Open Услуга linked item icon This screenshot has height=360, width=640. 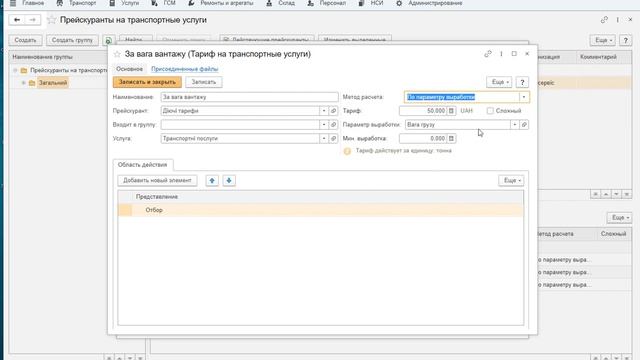(333, 138)
